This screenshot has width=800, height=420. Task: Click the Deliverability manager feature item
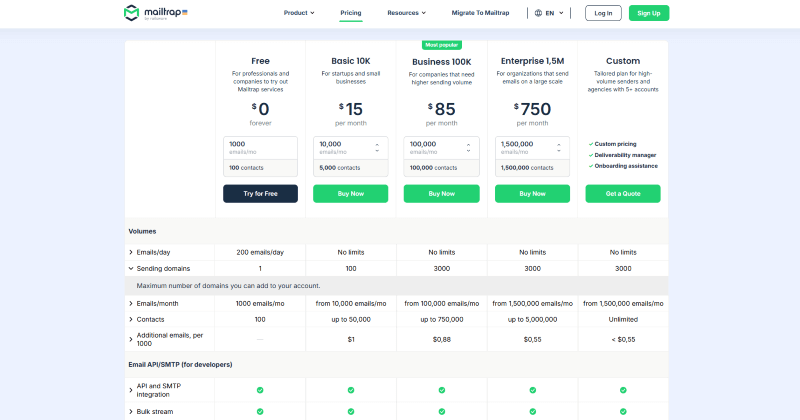pos(622,155)
